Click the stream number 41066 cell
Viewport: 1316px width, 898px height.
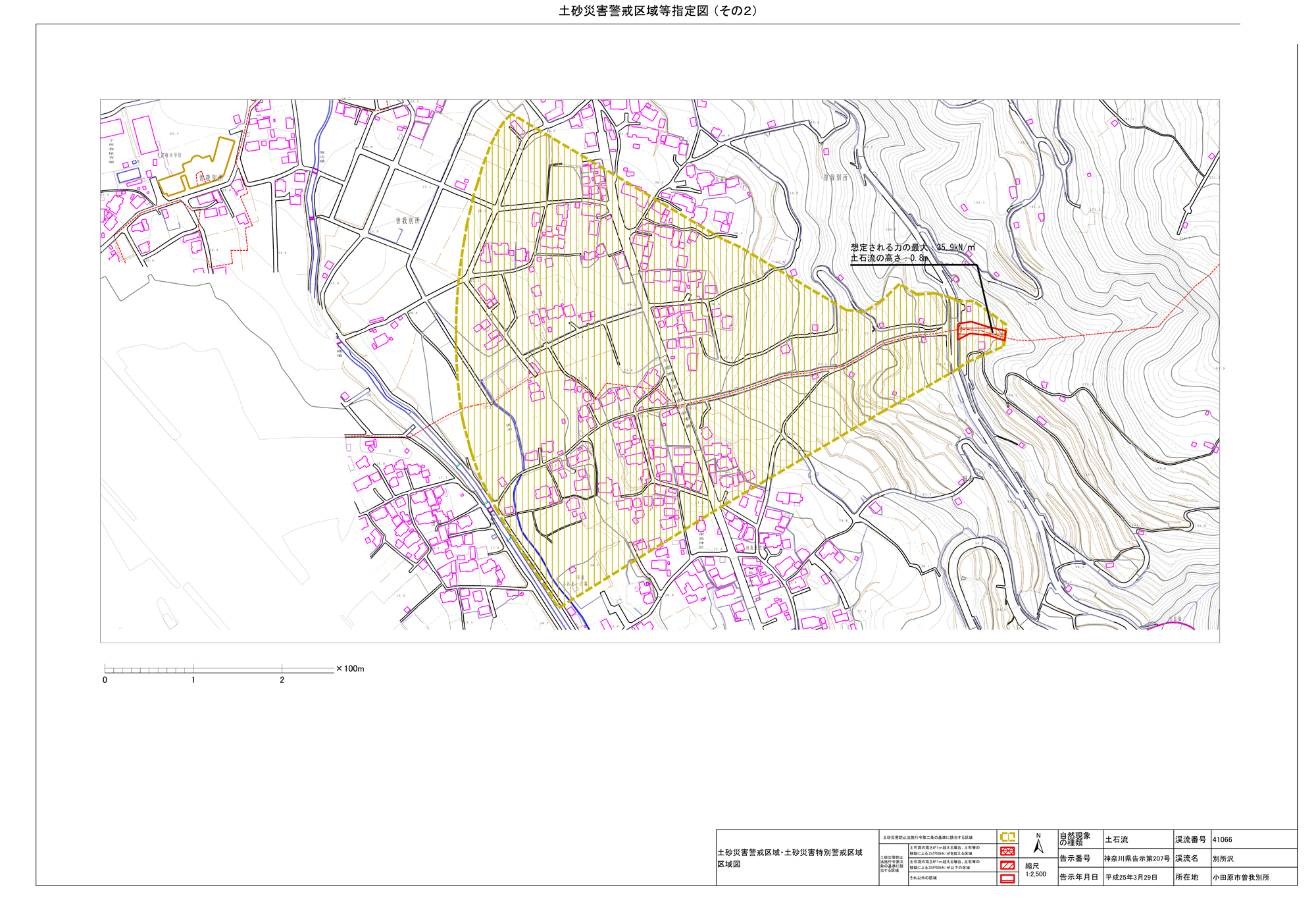pyautogui.click(x=1223, y=839)
